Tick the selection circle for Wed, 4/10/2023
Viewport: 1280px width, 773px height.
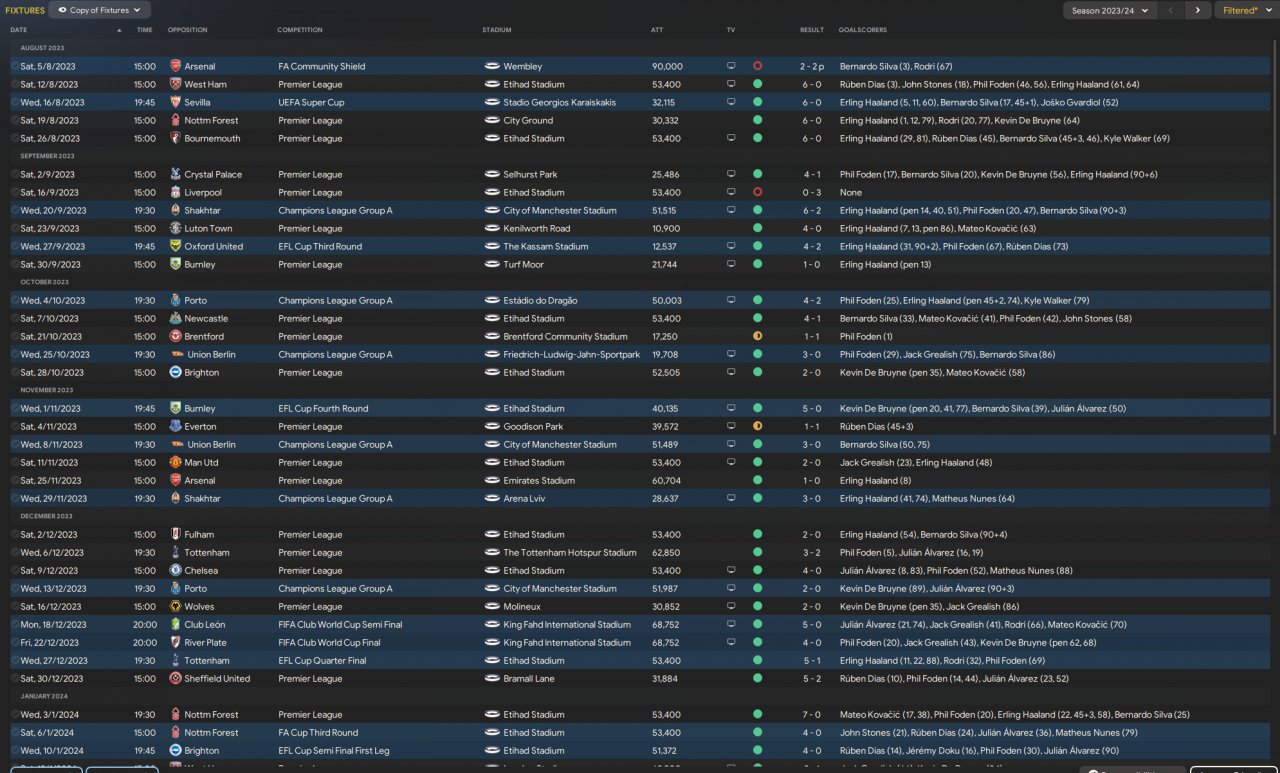coord(15,300)
